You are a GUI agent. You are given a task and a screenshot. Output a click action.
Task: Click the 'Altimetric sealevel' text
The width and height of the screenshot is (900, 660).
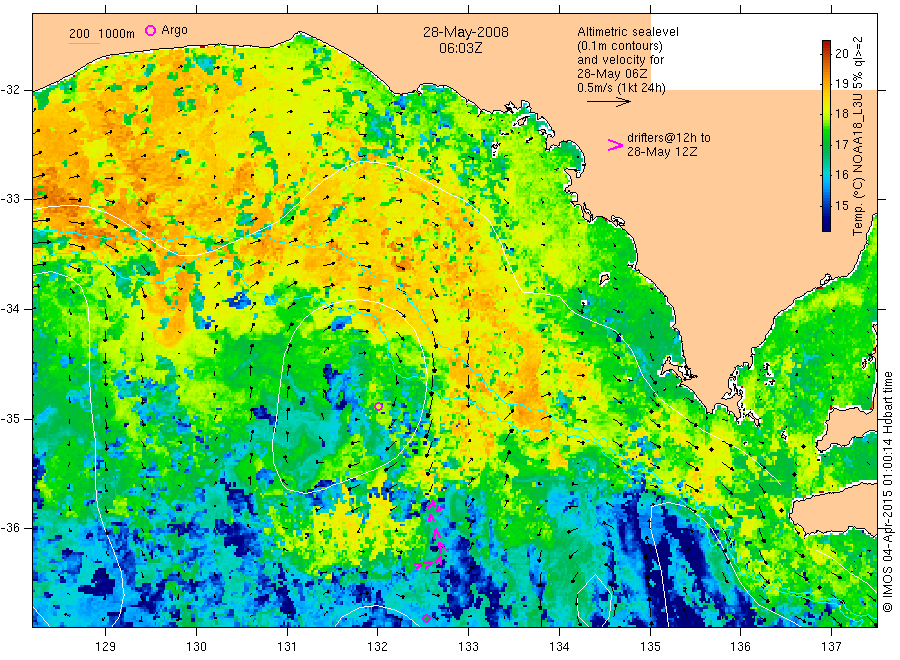(628, 32)
